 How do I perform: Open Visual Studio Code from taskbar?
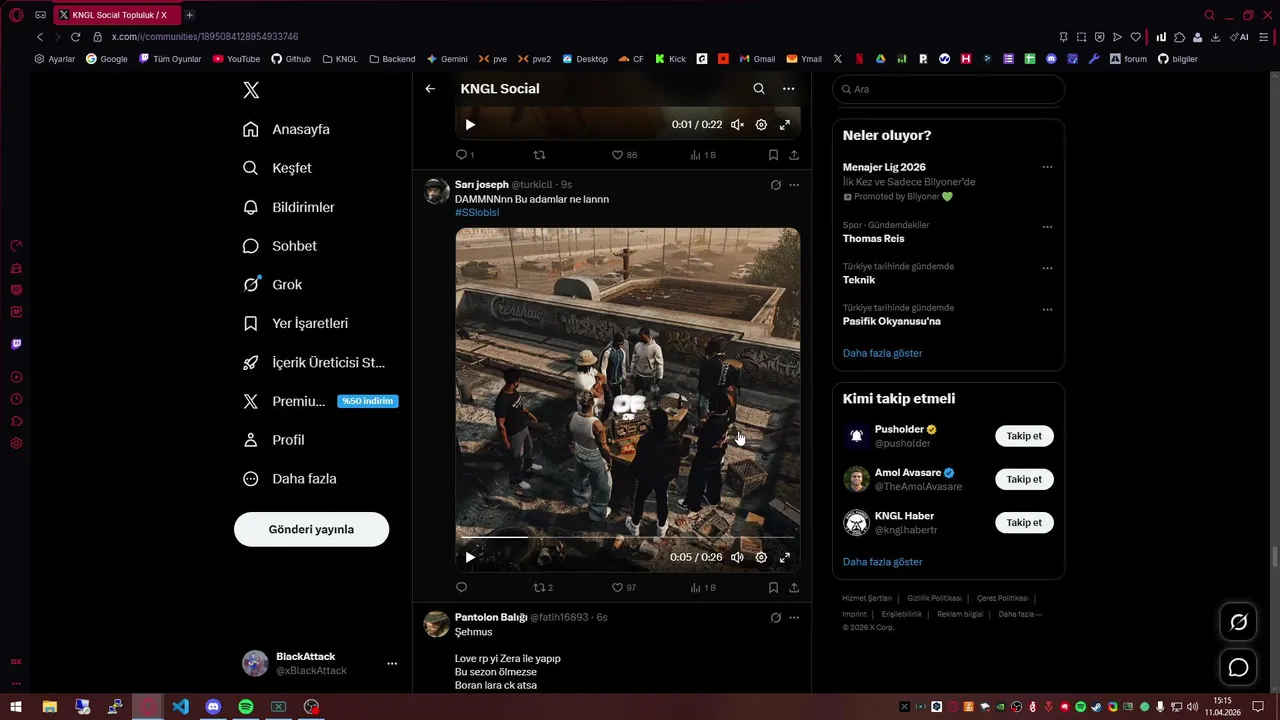[180, 707]
